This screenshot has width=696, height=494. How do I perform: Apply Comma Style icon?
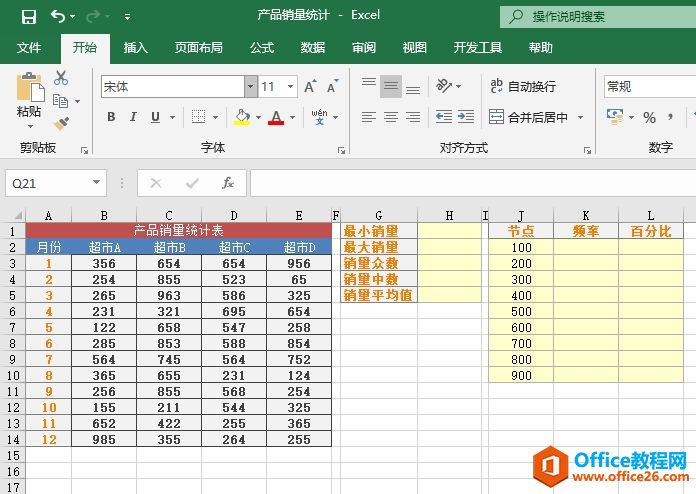pyautogui.click(x=670, y=118)
